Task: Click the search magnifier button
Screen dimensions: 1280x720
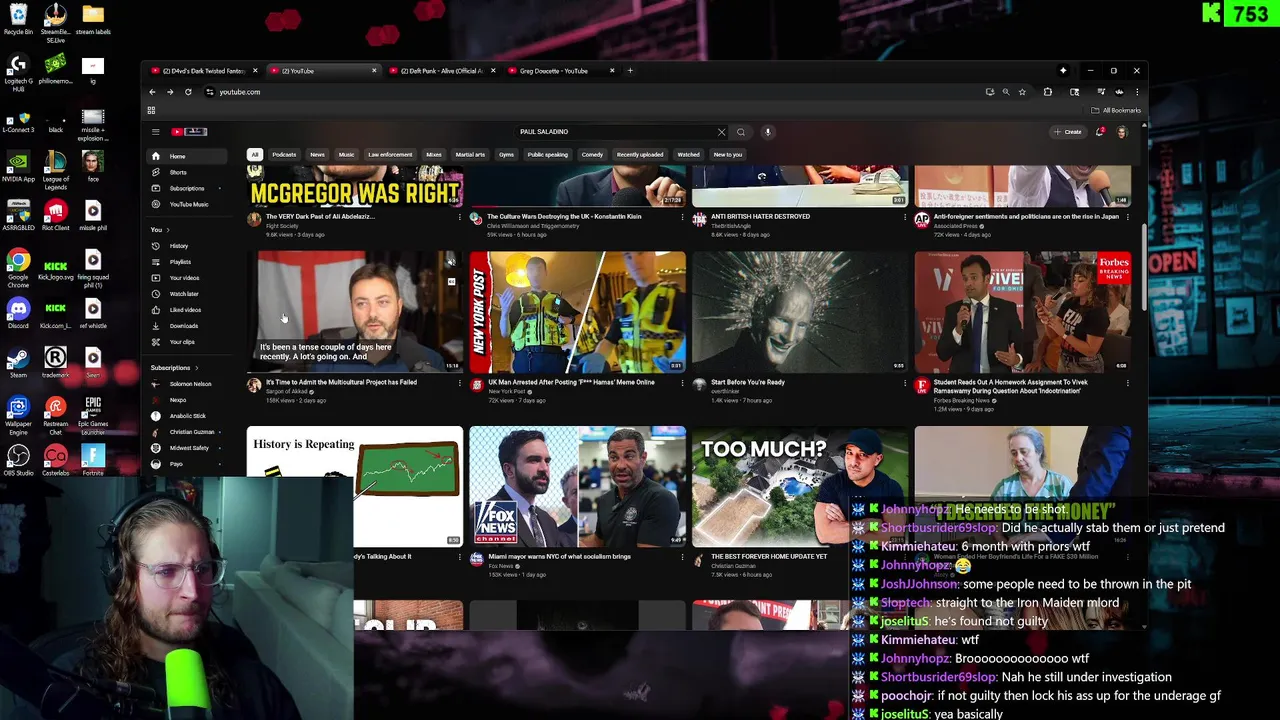Action: 741,132
